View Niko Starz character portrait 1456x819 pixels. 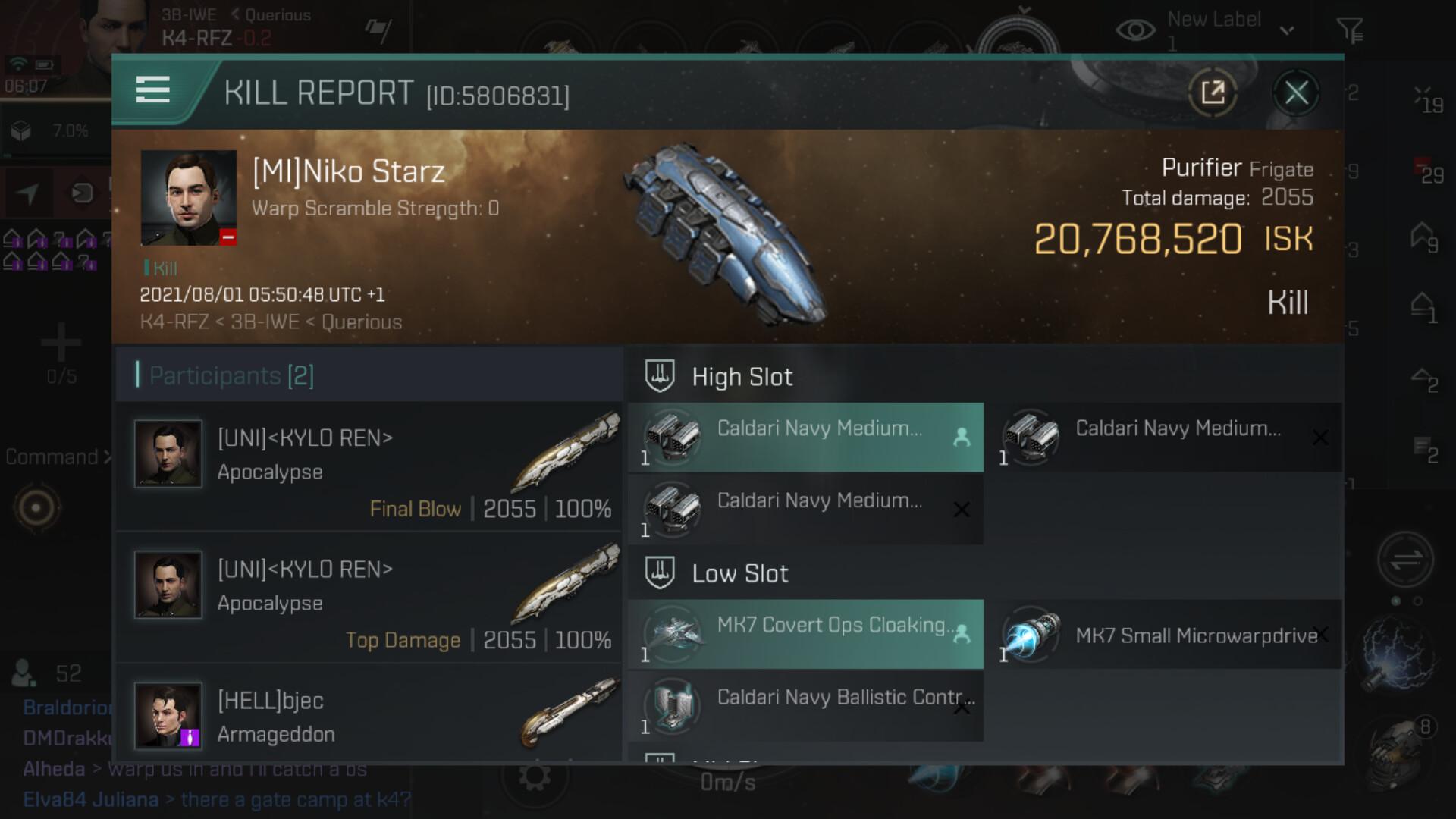pyautogui.click(x=189, y=198)
